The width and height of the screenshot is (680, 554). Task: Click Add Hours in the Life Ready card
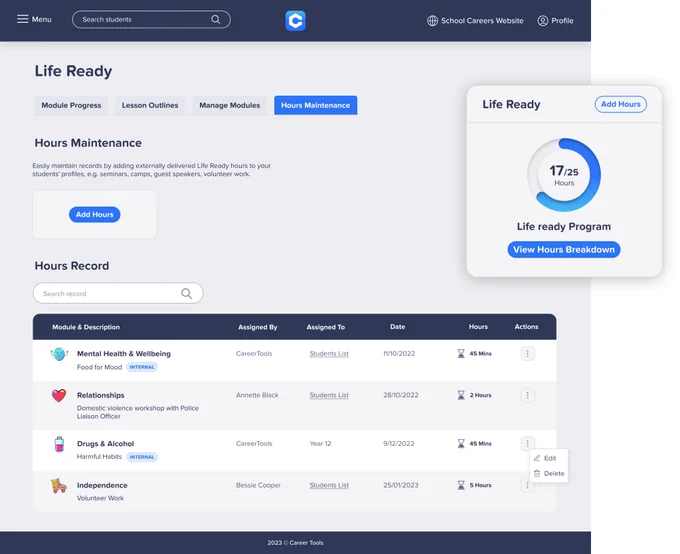pos(621,104)
